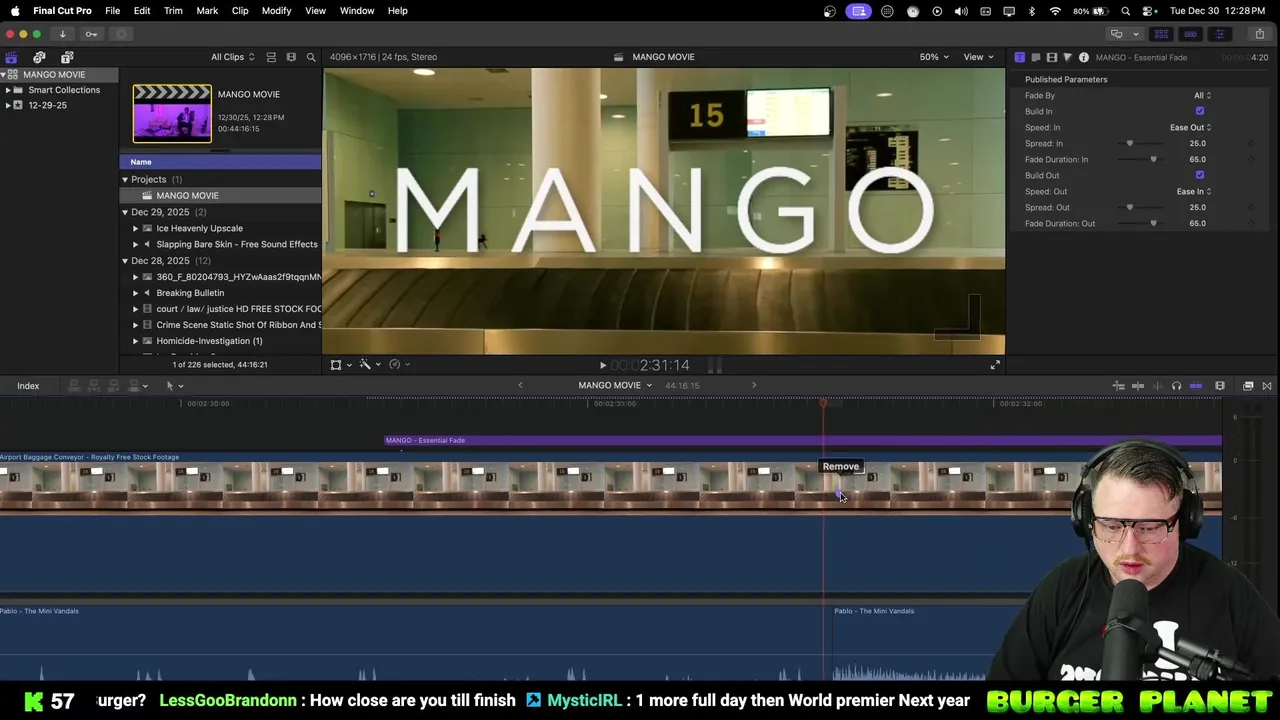Open the Clip menu
The width and height of the screenshot is (1280, 720).
(240, 11)
